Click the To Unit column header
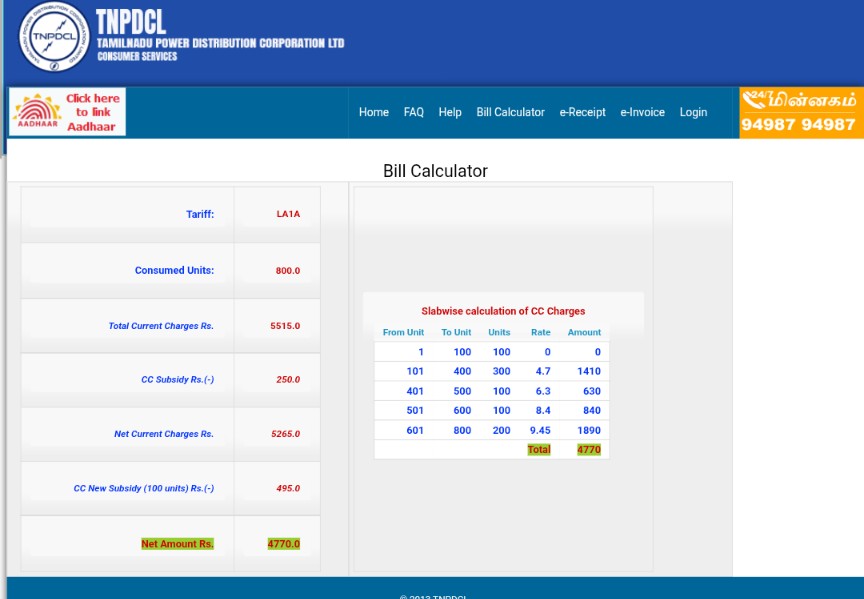Viewport: 864px width, 599px height. pyautogui.click(x=456, y=332)
